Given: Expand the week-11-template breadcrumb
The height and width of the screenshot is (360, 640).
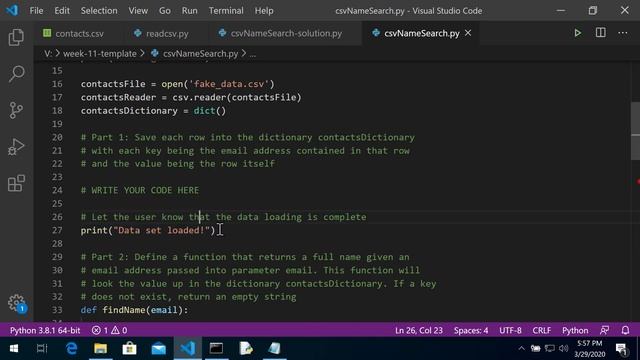Looking at the screenshot, I should pos(100,53).
